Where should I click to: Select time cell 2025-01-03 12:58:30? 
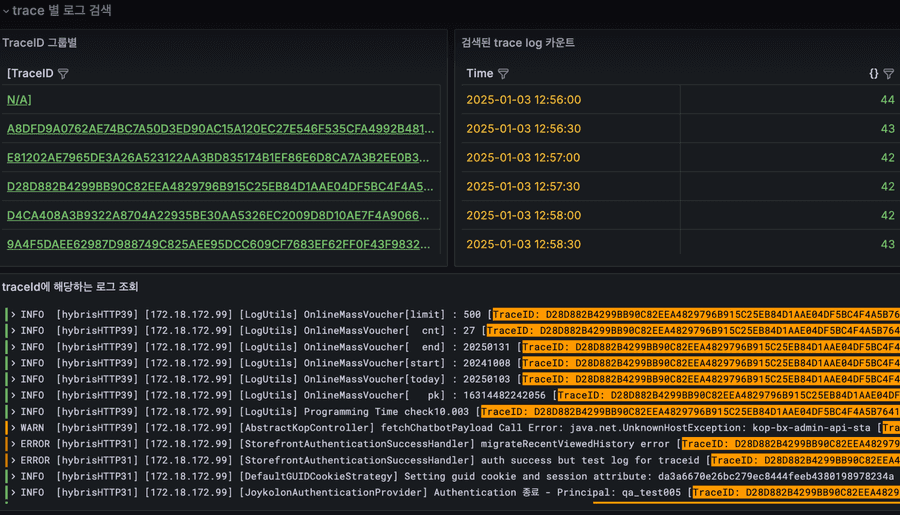click(523, 244)
